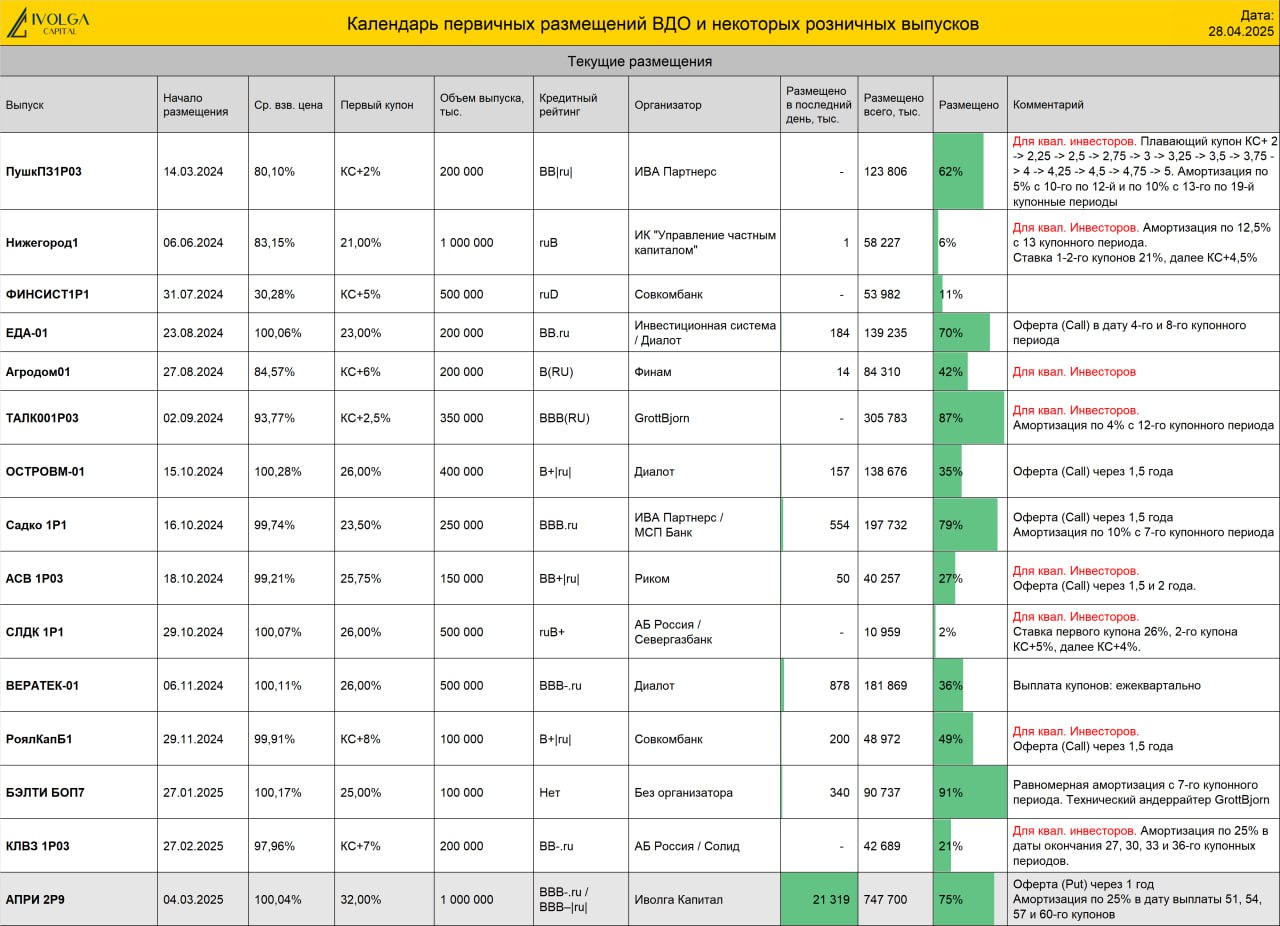Viewport: 1280px width, 926px height.
Task: Select comment 'Выплата купонов: ежеквартально'
Action: pos(1107,685)
